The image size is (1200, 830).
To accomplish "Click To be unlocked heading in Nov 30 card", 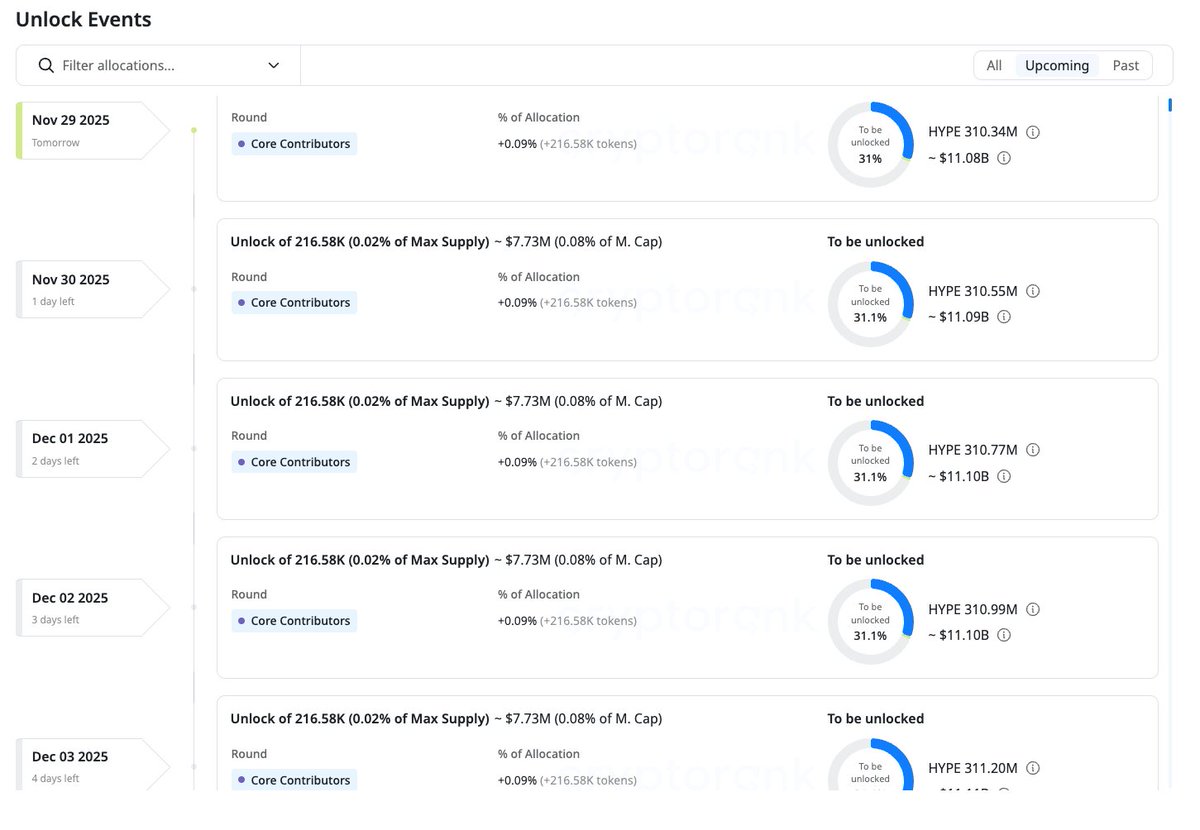I will [875, 241].
